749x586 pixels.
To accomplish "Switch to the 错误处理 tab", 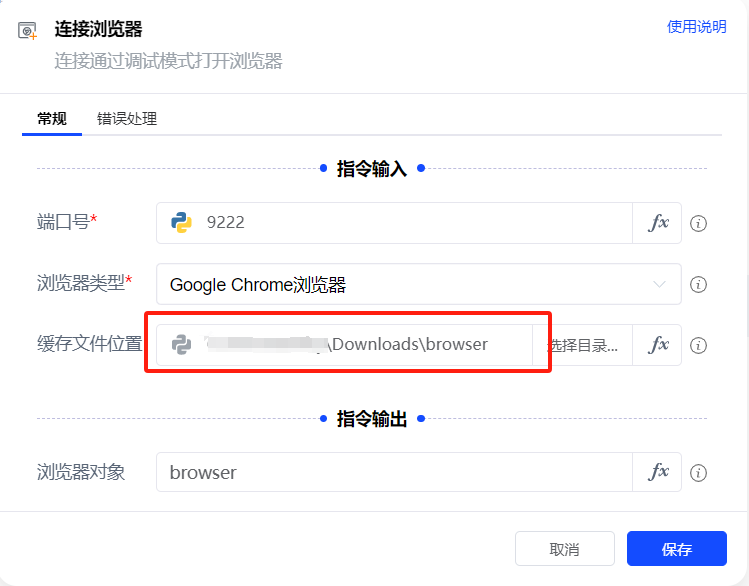I will pos(127,119).
